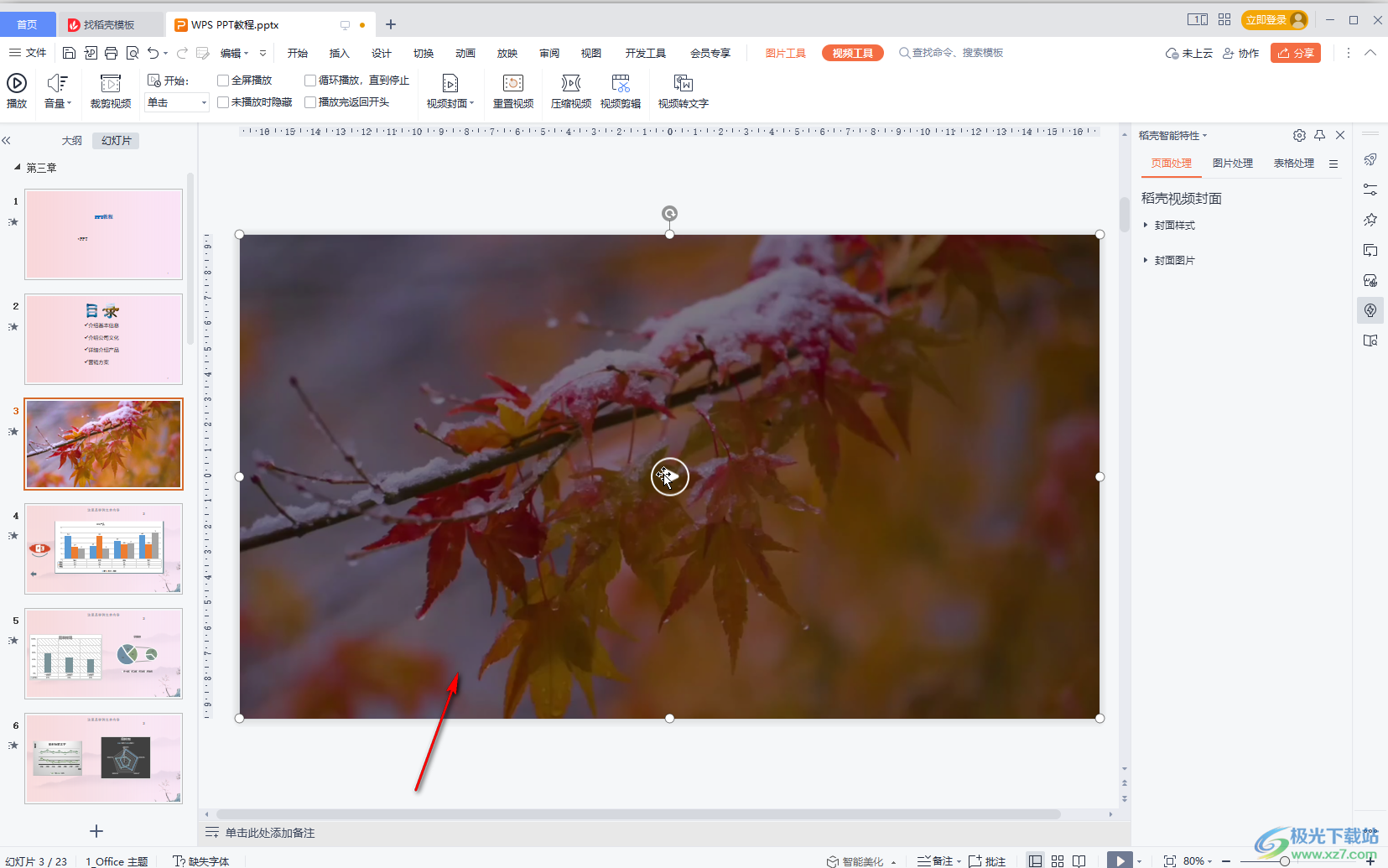Open the 动画 ribbon menu

point(465,52)
